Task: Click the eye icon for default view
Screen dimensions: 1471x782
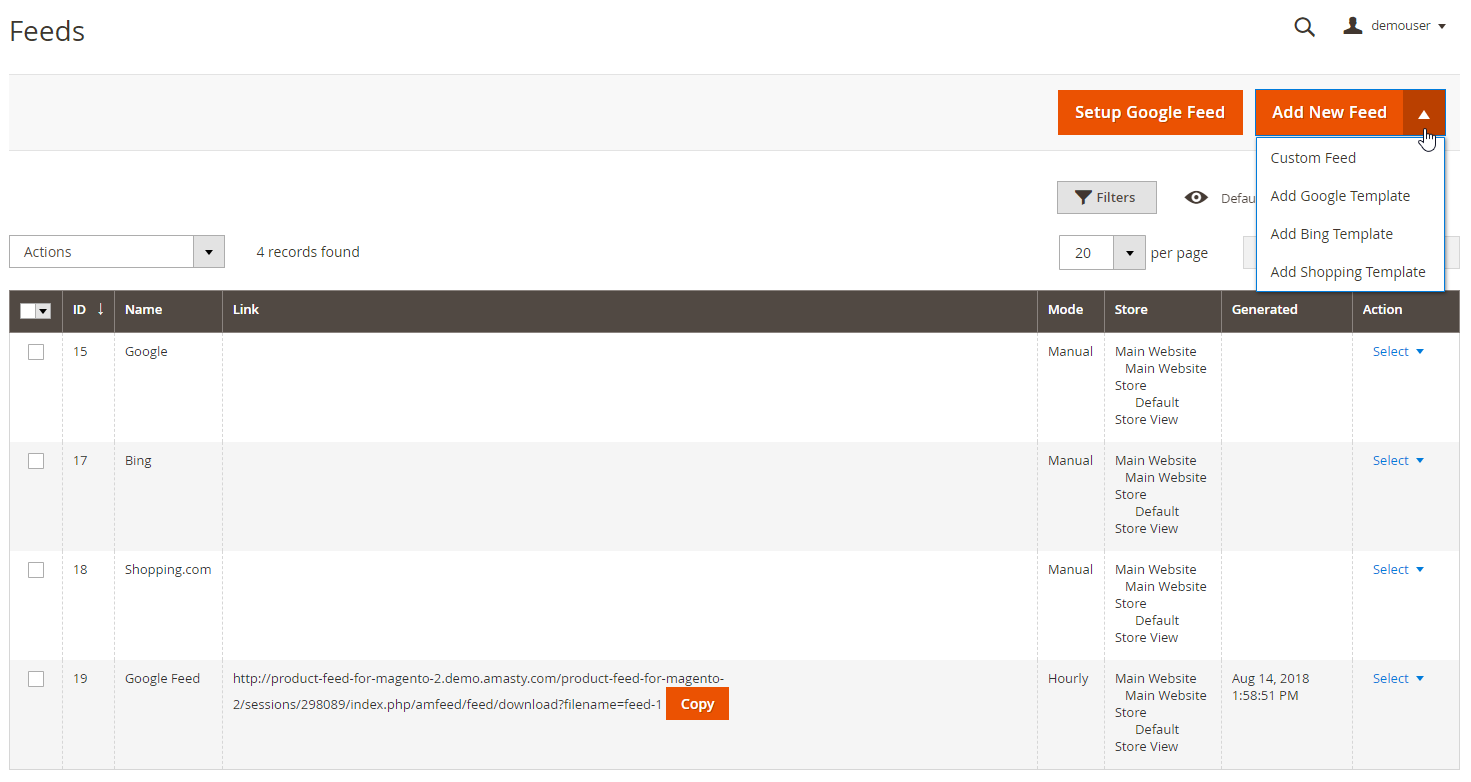Action: pos(1196,198)
